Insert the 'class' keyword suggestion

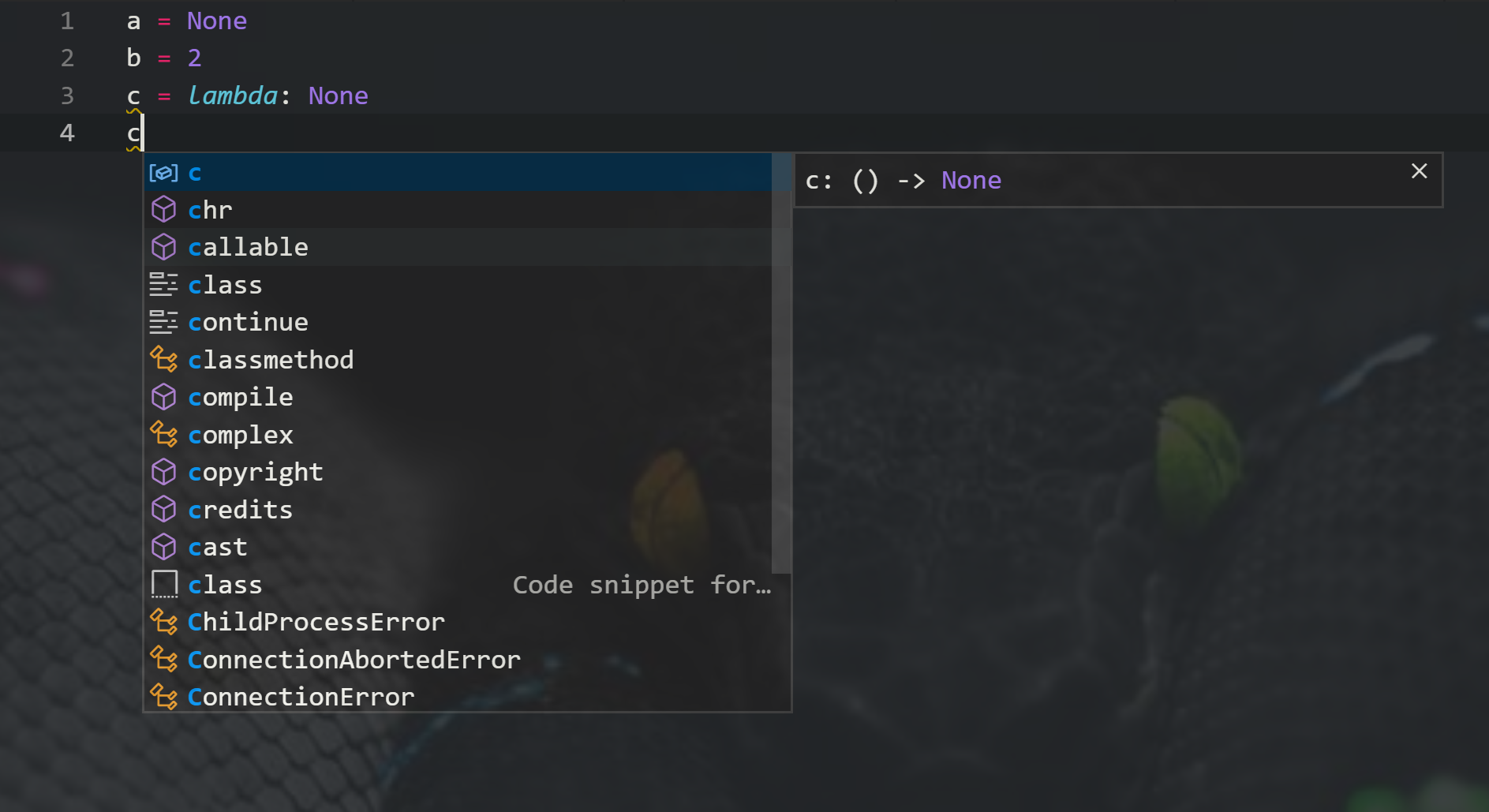pos(458,285)
